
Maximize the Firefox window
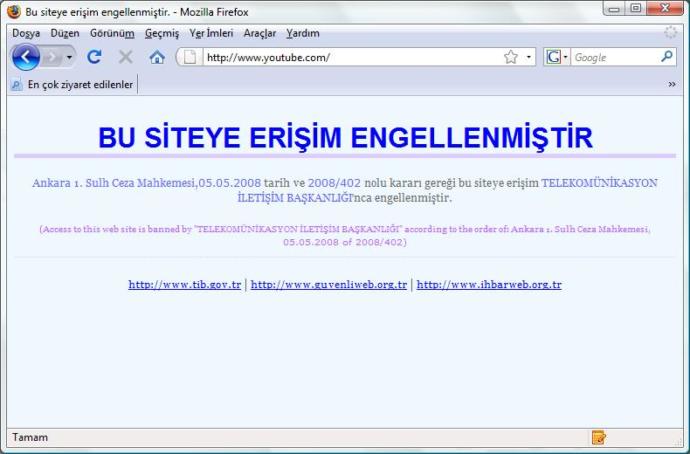[636, 8]
